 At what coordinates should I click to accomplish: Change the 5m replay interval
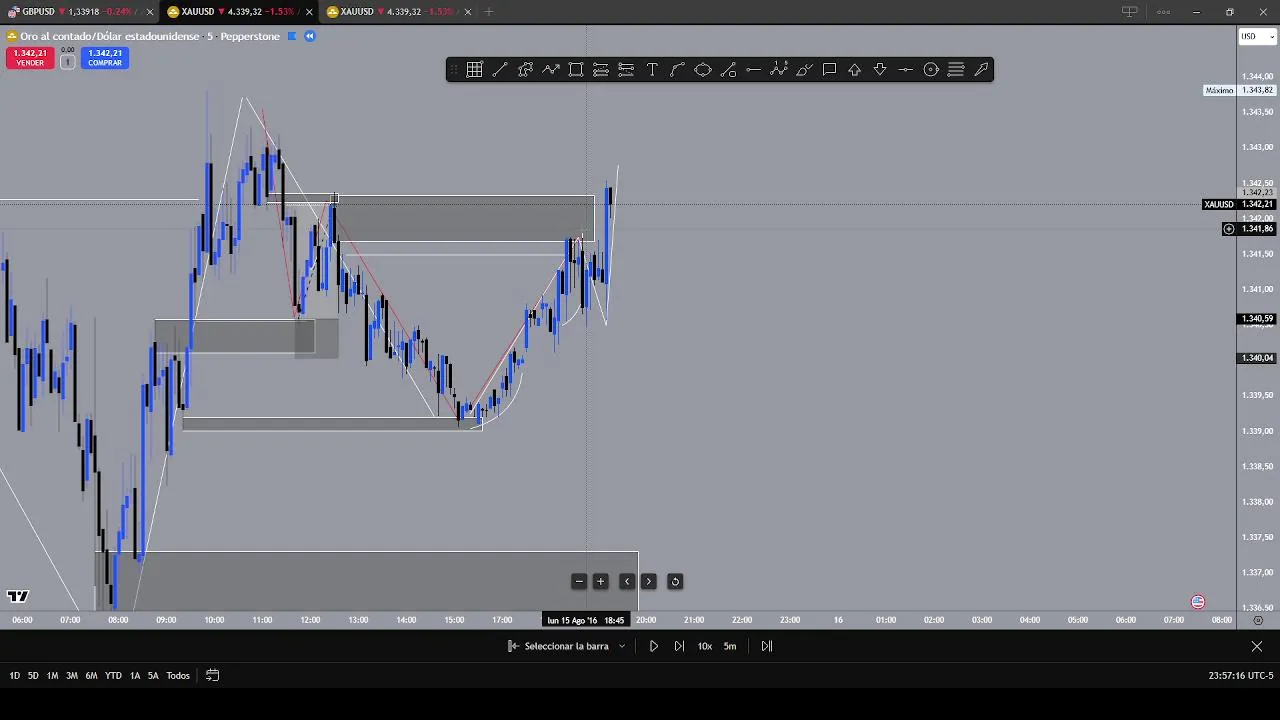[x=730, y=646]
